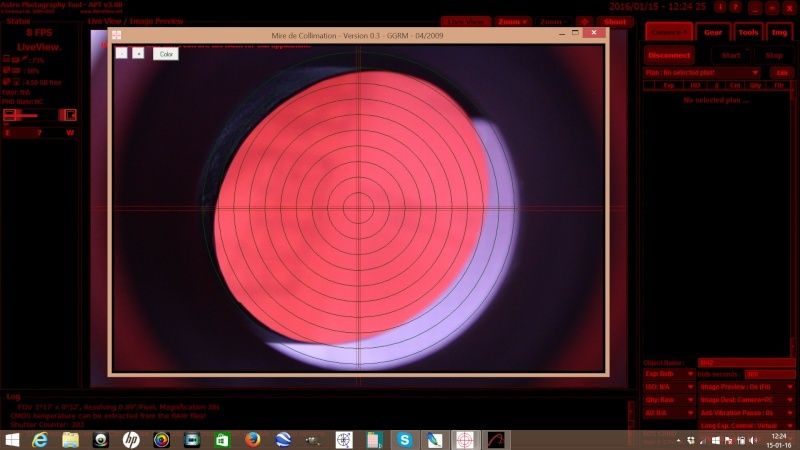Screen dimensions: 800x450
Task: Switch to Mire de Collimation target icon in taskbar
Action: pos(465,440)
